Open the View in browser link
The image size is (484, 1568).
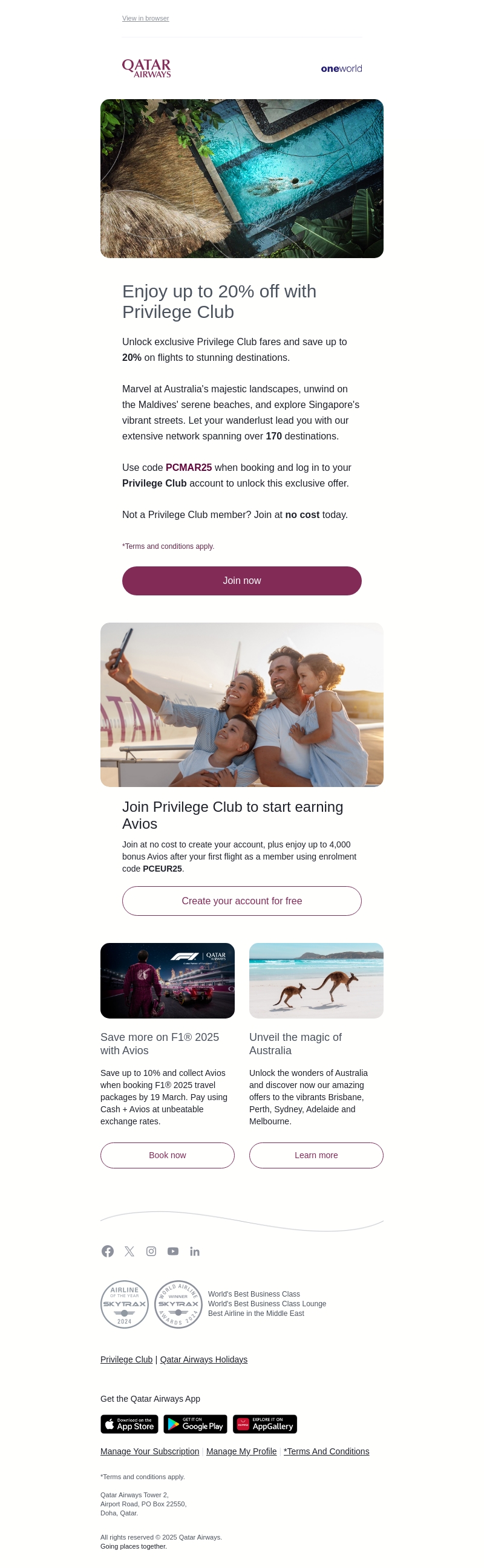pyautogui.click(x=146, y=18)
